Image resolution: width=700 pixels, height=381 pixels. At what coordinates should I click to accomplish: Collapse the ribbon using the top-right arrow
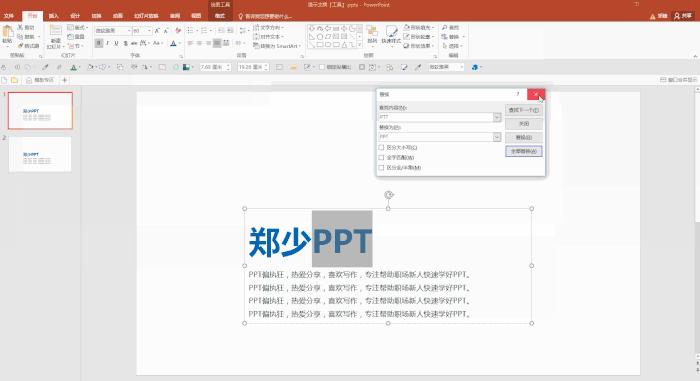tap(695, 56)
